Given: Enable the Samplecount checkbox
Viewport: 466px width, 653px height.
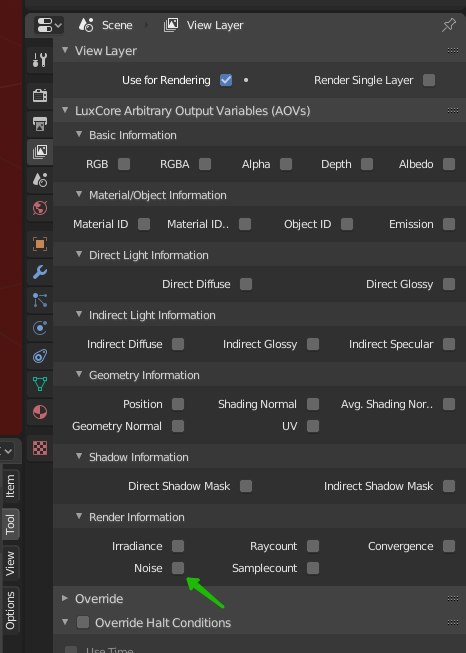Looking at the screenshot, I should tap(313, 568).
